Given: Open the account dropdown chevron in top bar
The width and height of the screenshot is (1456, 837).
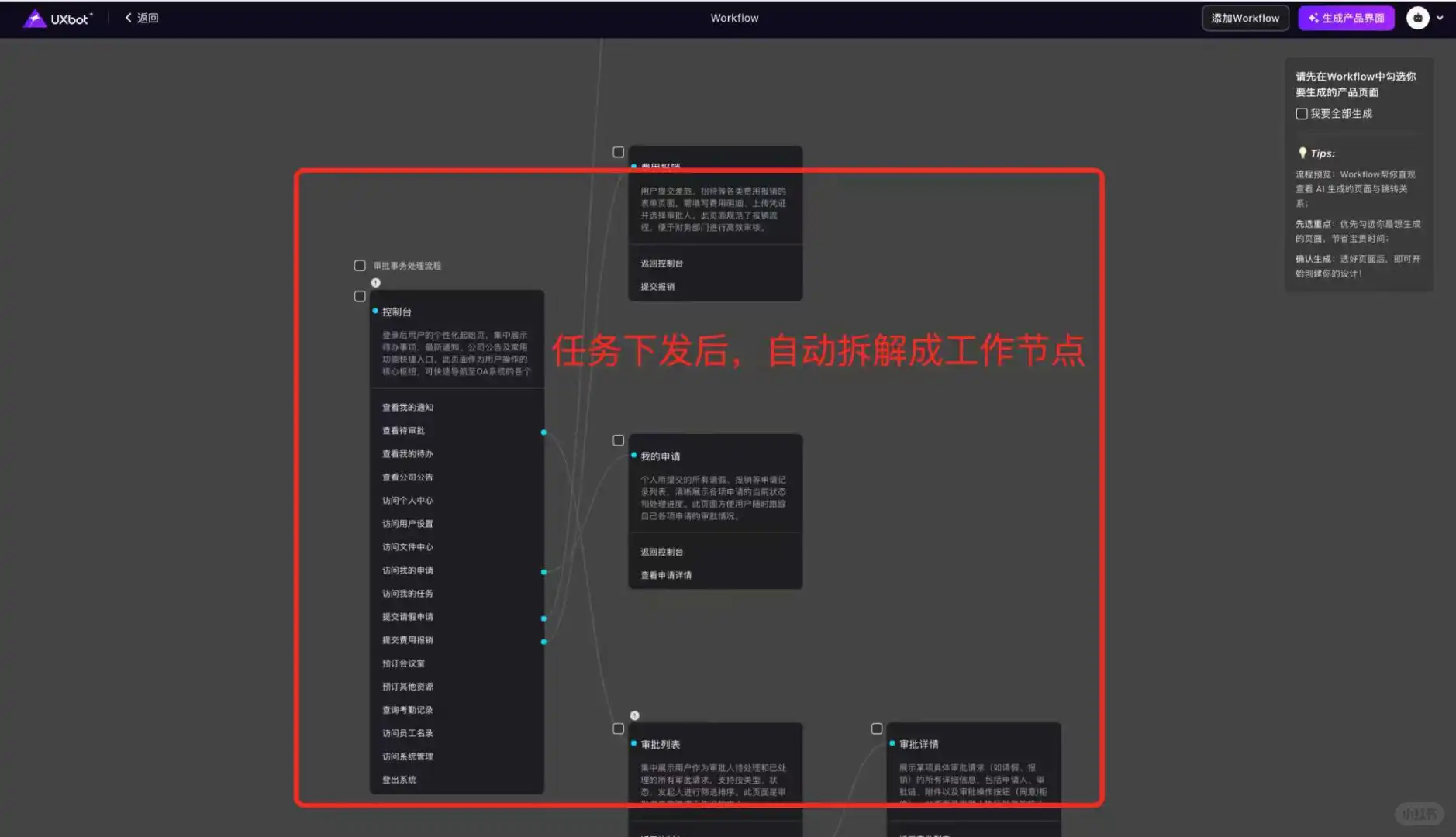Looking at the screenshot, I should point(1439,17).
